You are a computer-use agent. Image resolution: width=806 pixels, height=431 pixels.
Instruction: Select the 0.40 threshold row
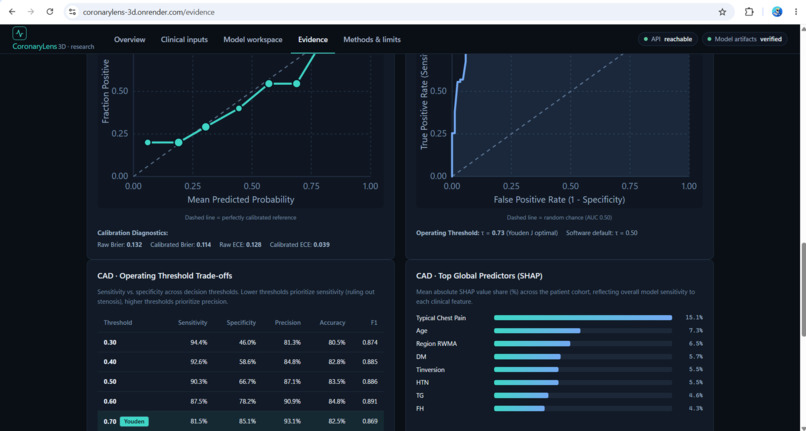[241, 362]
